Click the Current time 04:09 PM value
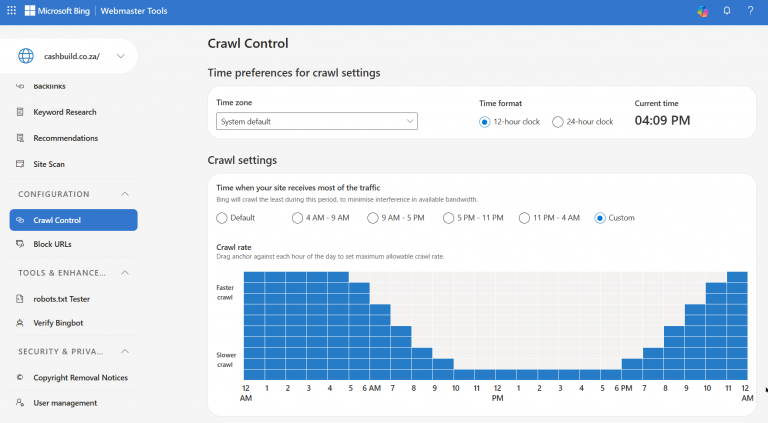This screenshot has height=423, width=768. 662,120
